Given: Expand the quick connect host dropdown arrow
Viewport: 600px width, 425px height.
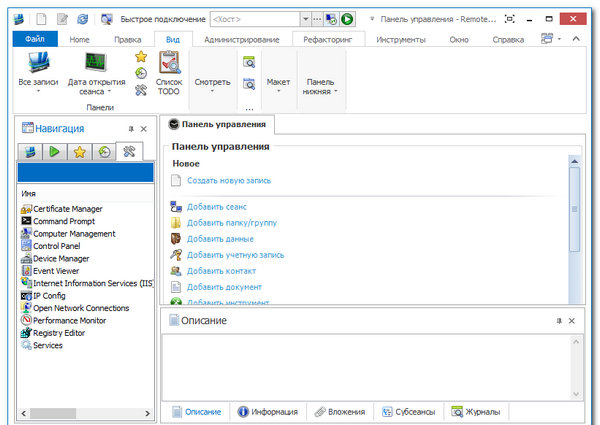Looking at the screenshot, I should (x=305, y=19).
